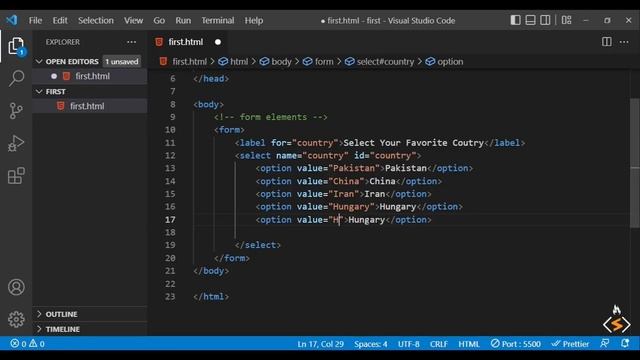Click Ln 17, Col 29 status item
Viewport: 640px width, 360px height.
[320, 344]
